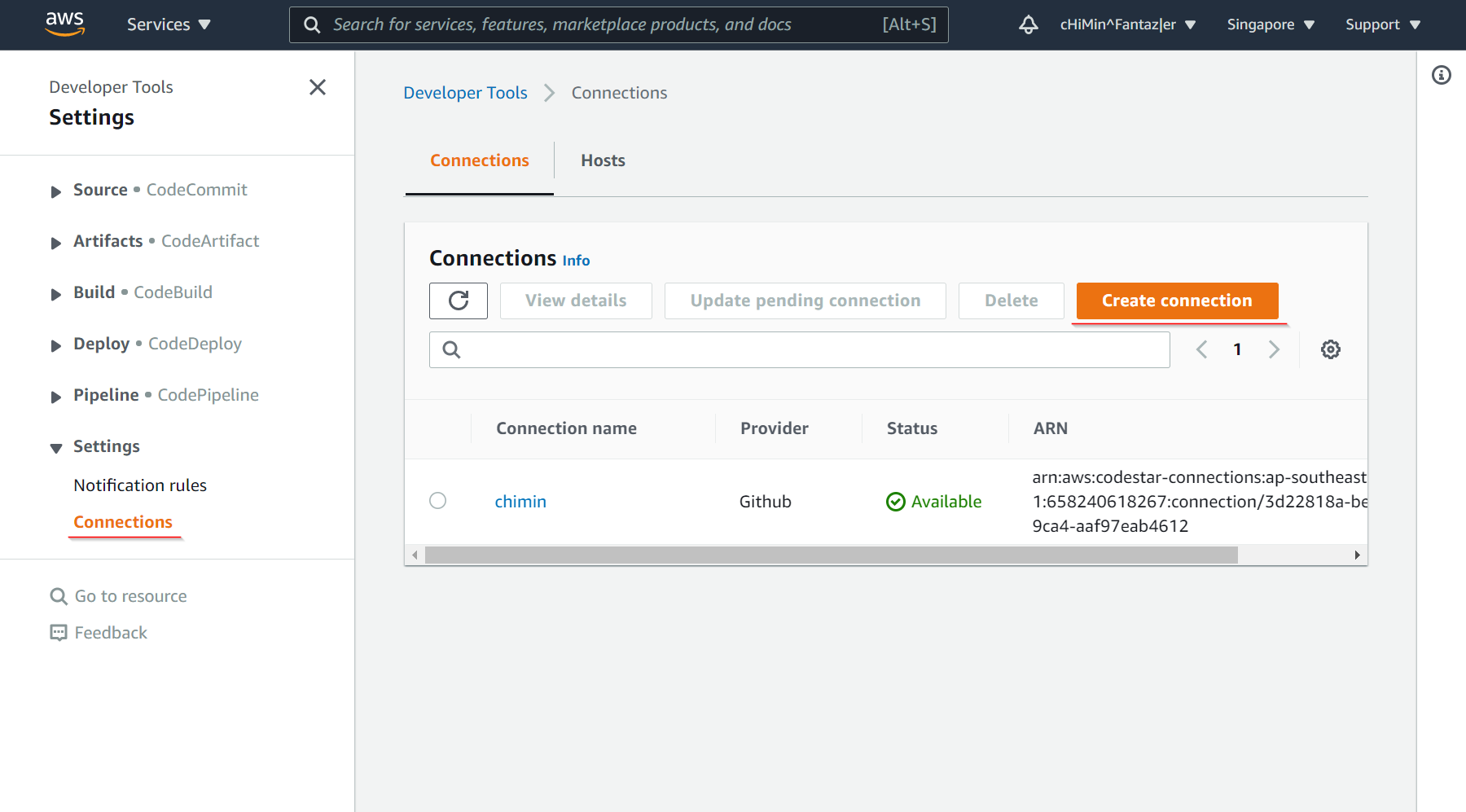Select the chimin connection radio button
The width and height of the screenshot is (1466, 812).
click(x=437, y=501)
